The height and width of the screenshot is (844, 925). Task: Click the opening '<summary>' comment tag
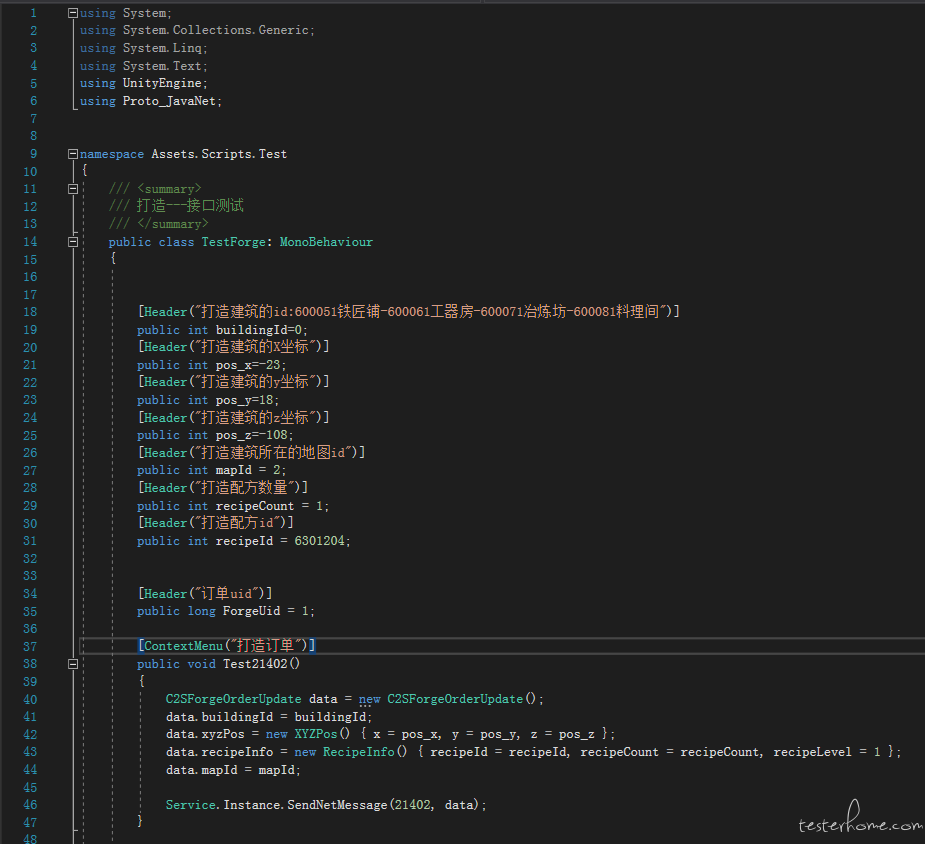(169, 189)
